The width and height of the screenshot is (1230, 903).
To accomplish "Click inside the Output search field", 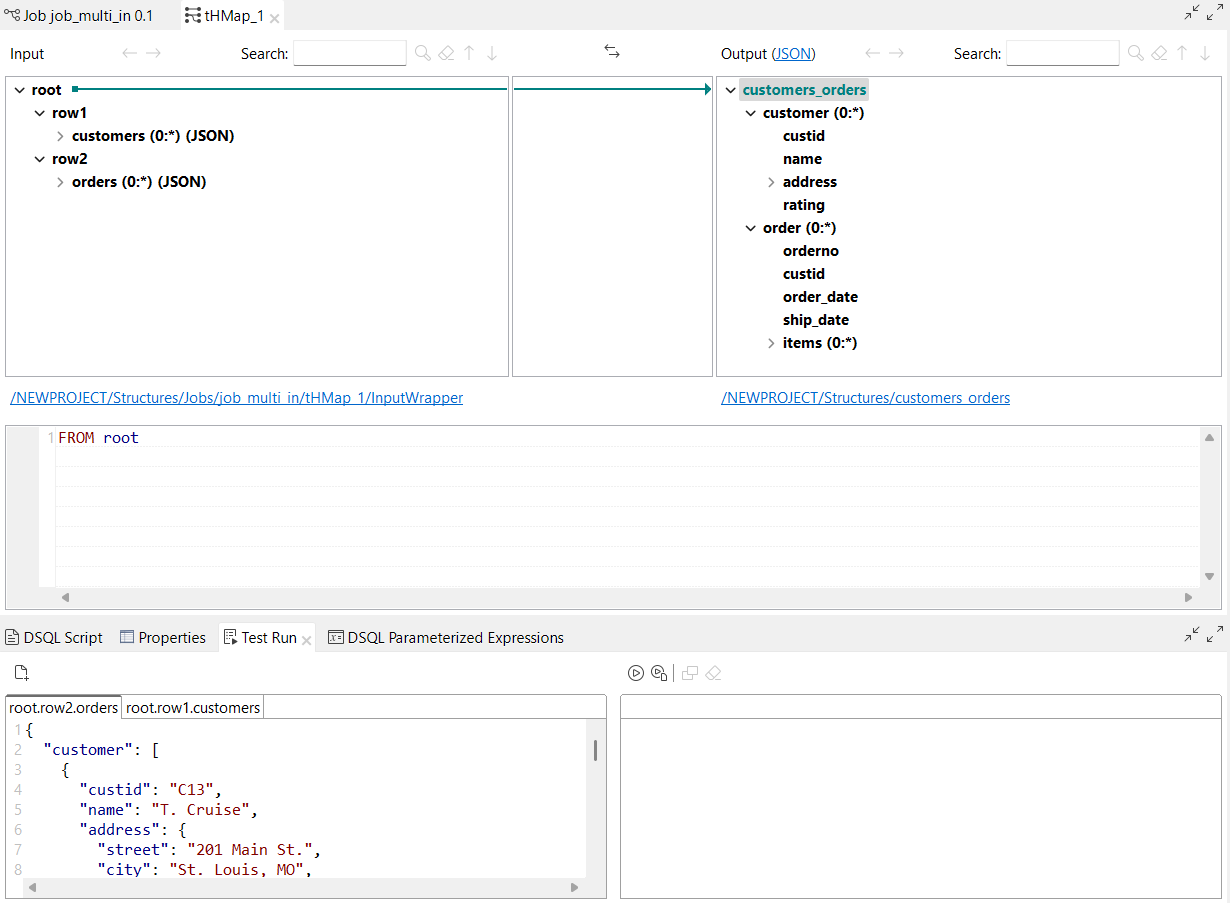I will point(1062,53).
